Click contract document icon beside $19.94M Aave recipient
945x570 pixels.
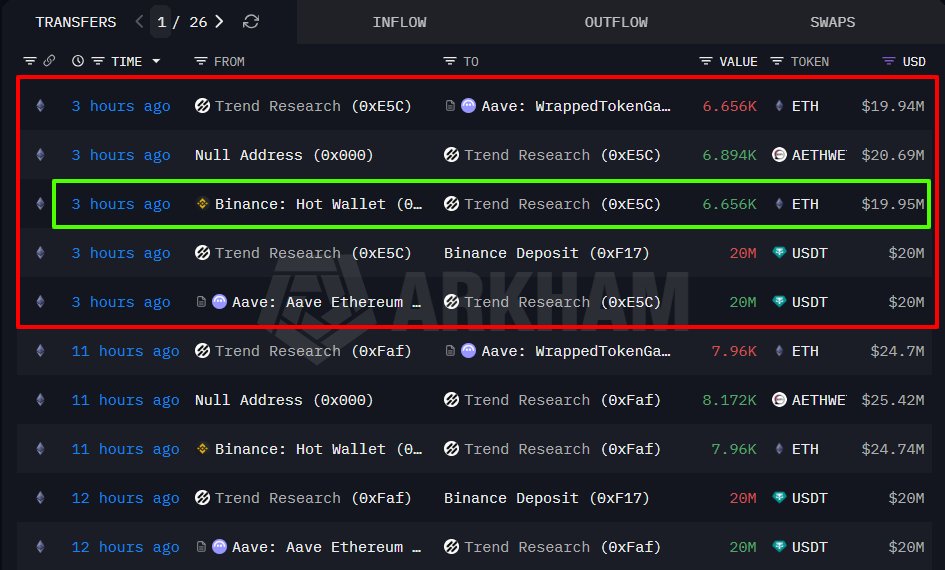click(x=450, y=106)
